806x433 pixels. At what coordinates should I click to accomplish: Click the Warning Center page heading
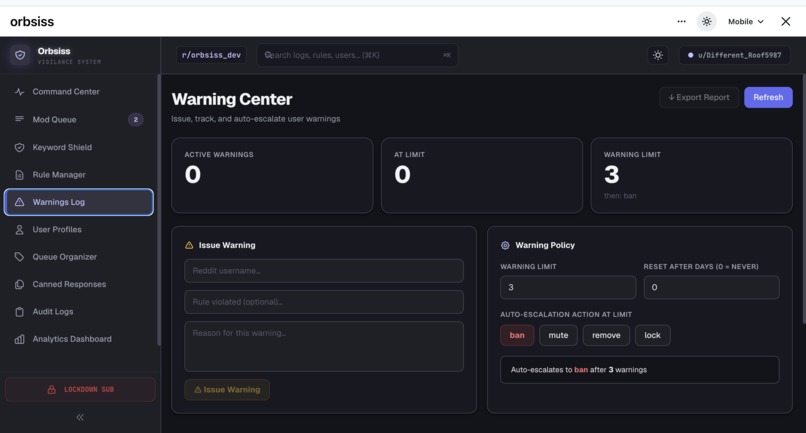pyautogui.click(x=232, y=99)
